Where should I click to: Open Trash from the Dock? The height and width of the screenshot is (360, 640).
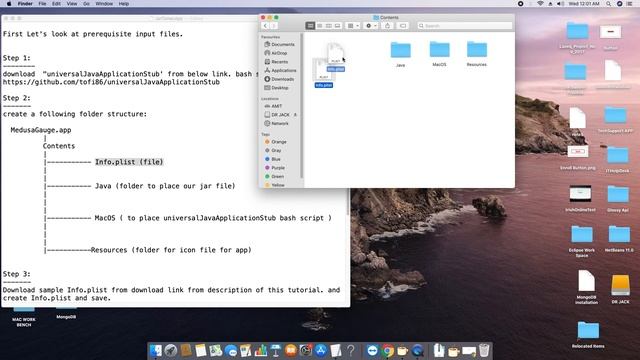point(484,351)
